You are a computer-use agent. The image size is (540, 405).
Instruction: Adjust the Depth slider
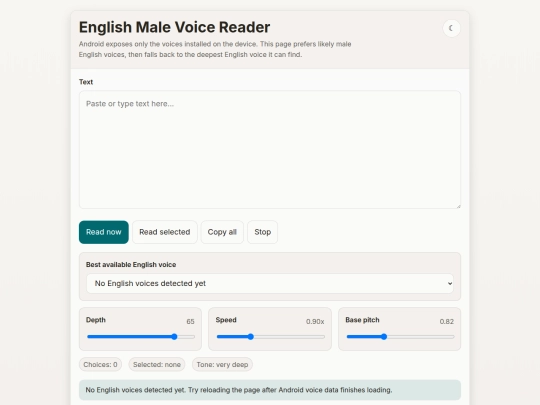click(141, 337)
